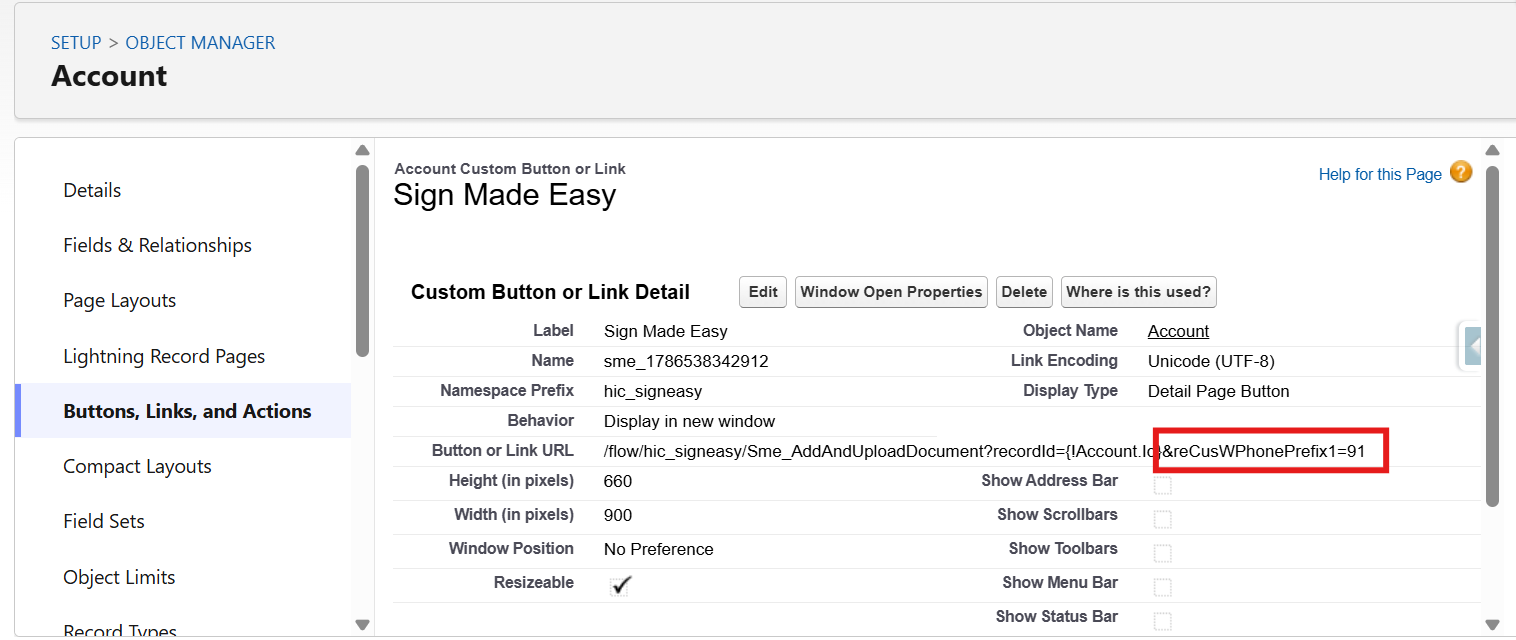
Task: Open Fields & Relationships in sidebar
Action: [x=157, y=245]
